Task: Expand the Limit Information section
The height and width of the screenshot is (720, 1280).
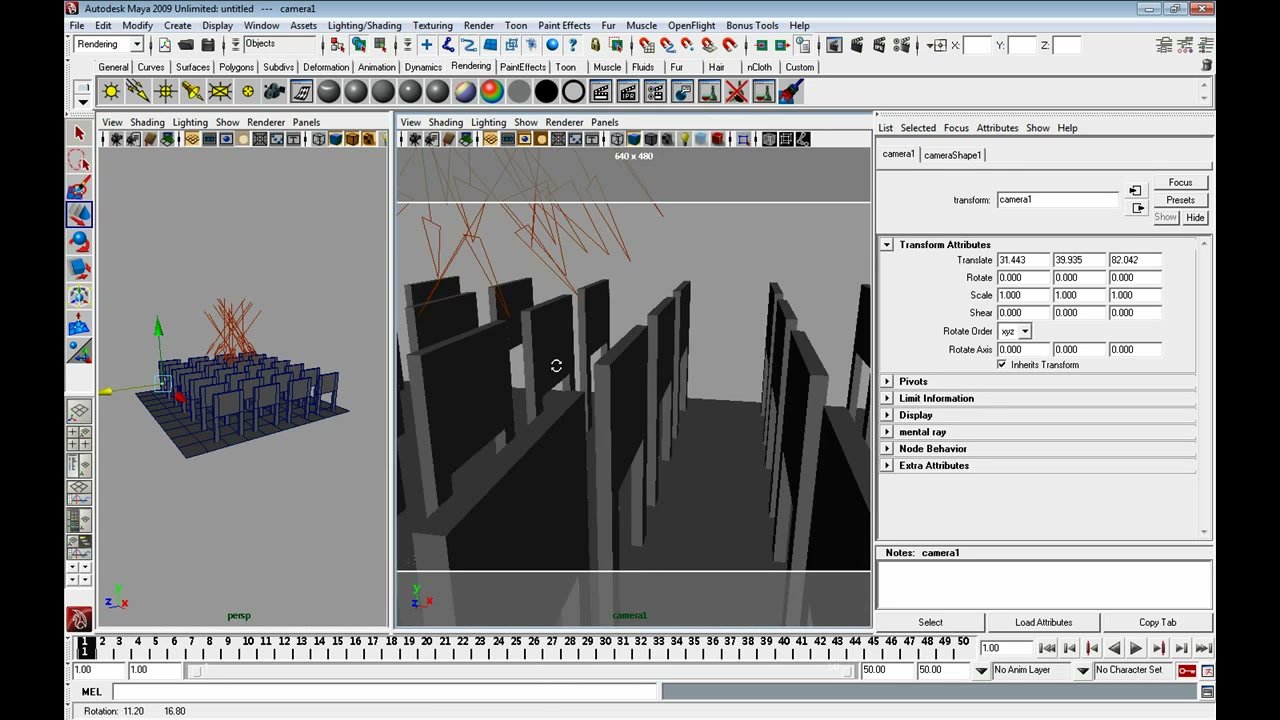Action: 886,398
